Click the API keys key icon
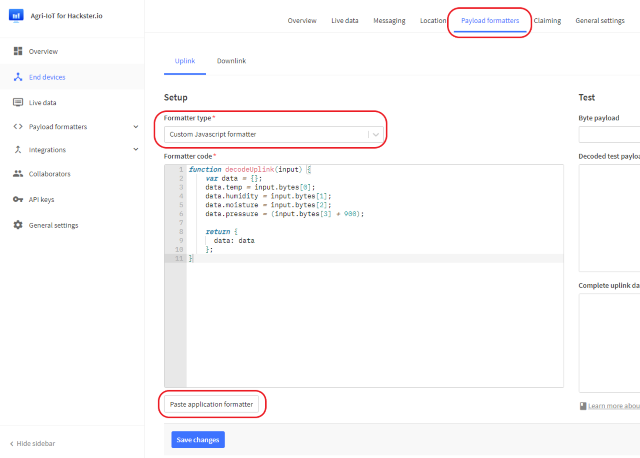The image size is (640, 458). pyautogui.click(x=18, y=199)
